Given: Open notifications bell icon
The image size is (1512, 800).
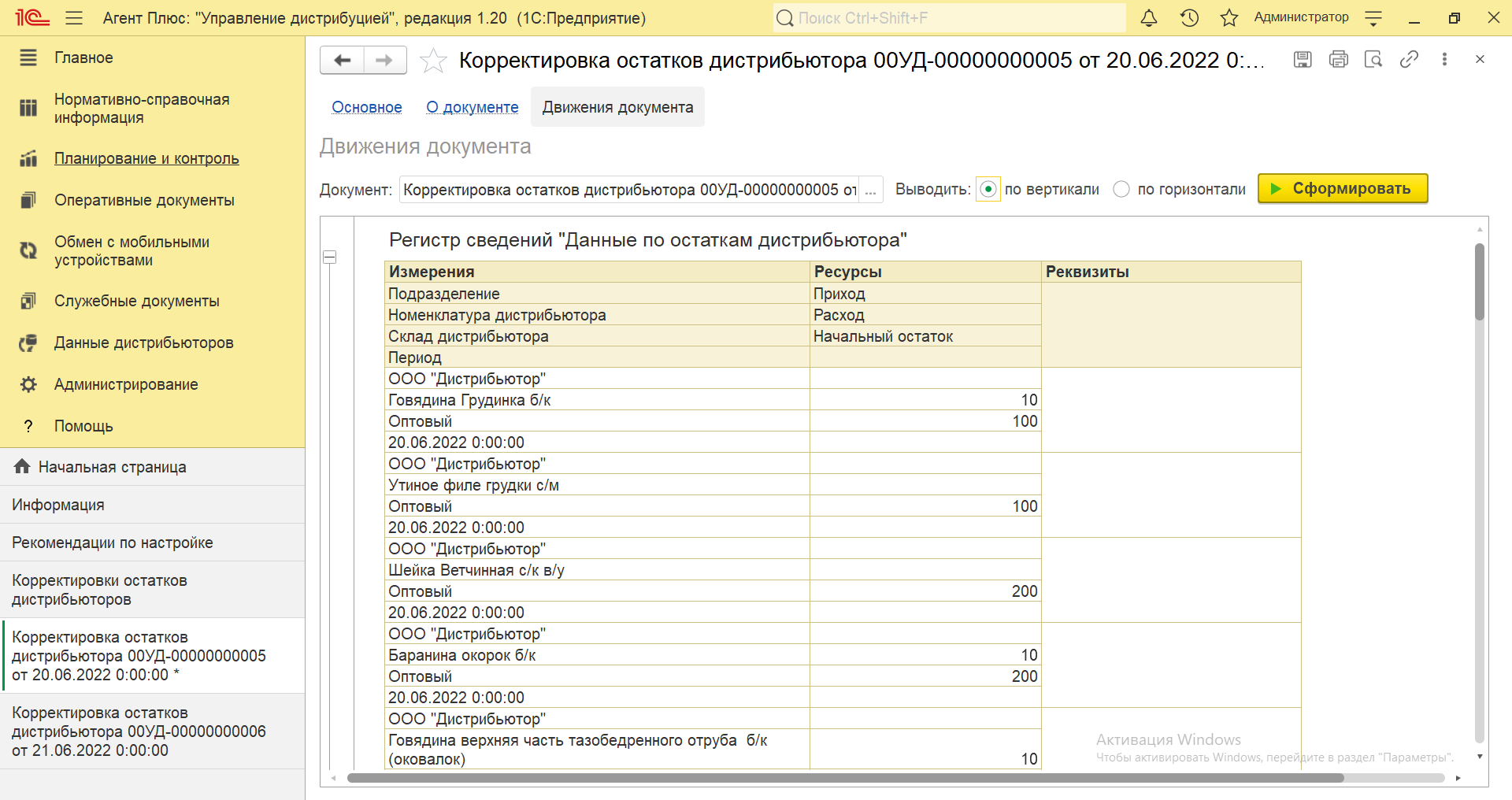Looking at the screenshot, I should coord(1149,17).
